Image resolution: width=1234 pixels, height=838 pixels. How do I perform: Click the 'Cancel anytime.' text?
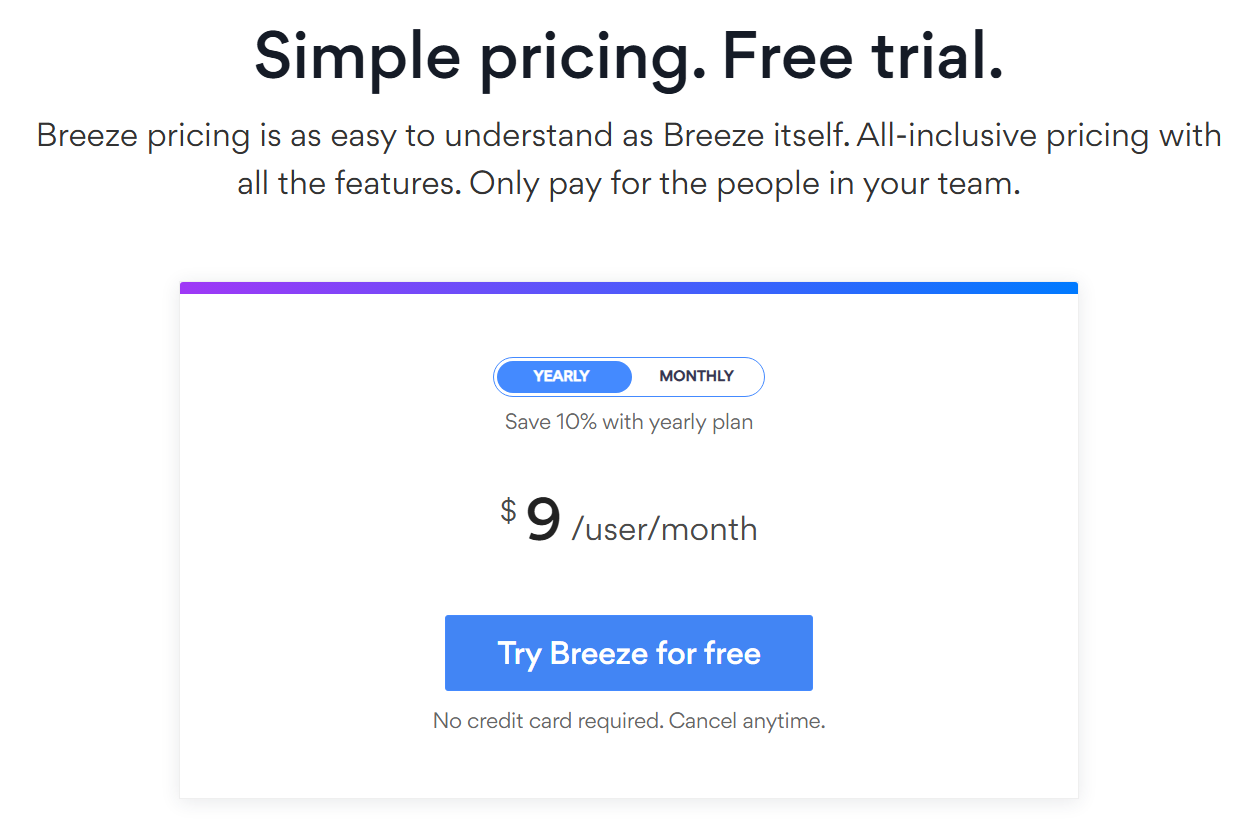[746, 720]
